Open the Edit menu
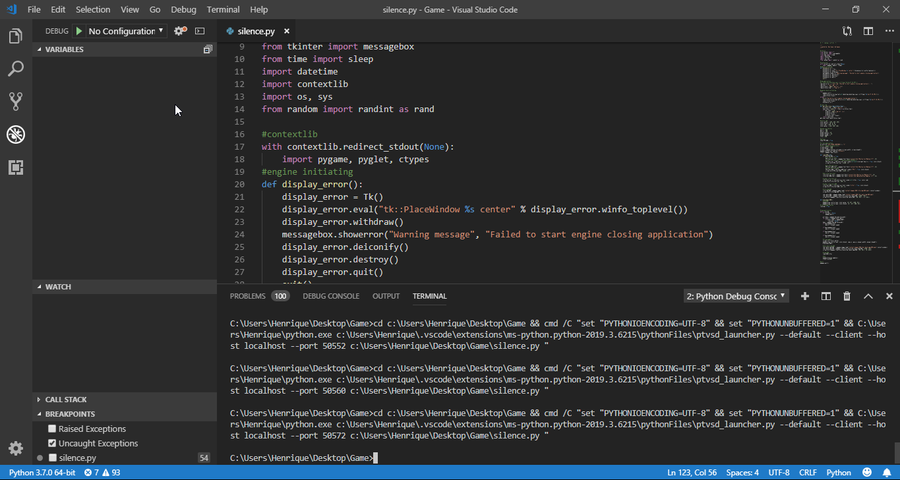This screenshot has width=900, height=480. (x=57, y=10)
